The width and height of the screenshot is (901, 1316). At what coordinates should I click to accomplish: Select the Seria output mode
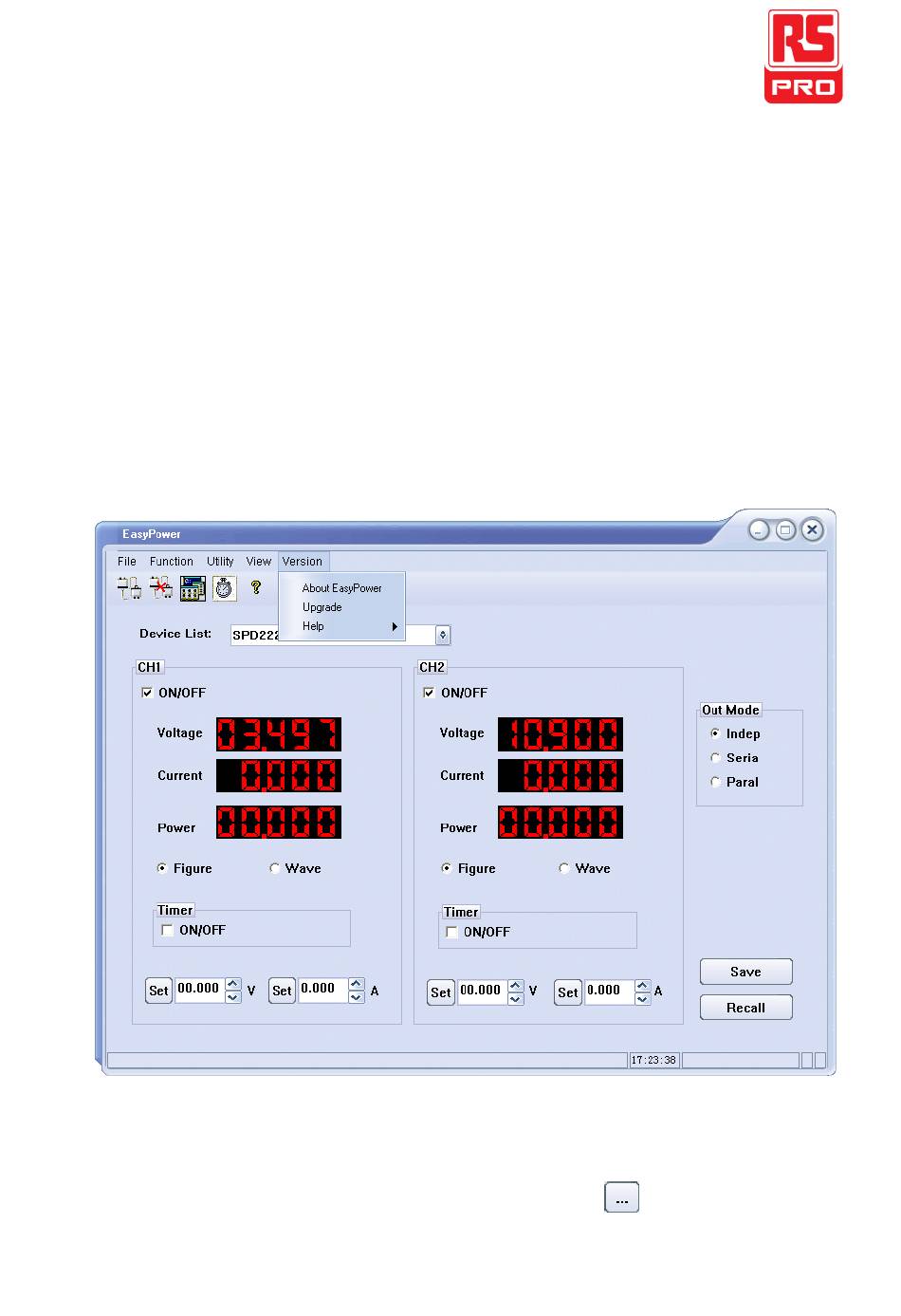(x=715, y=758)
